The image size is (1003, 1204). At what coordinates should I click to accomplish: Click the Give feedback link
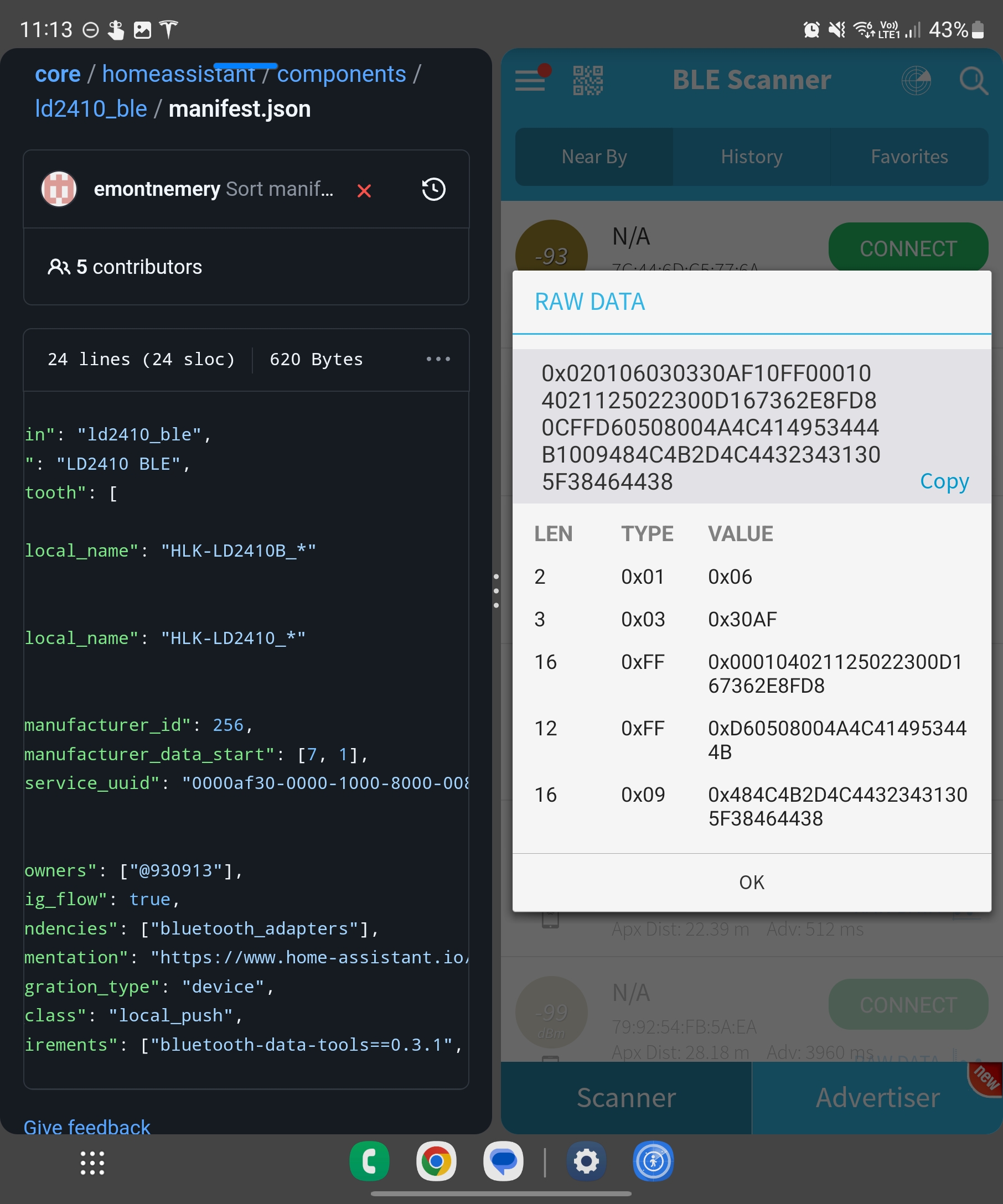(86, 1127)
